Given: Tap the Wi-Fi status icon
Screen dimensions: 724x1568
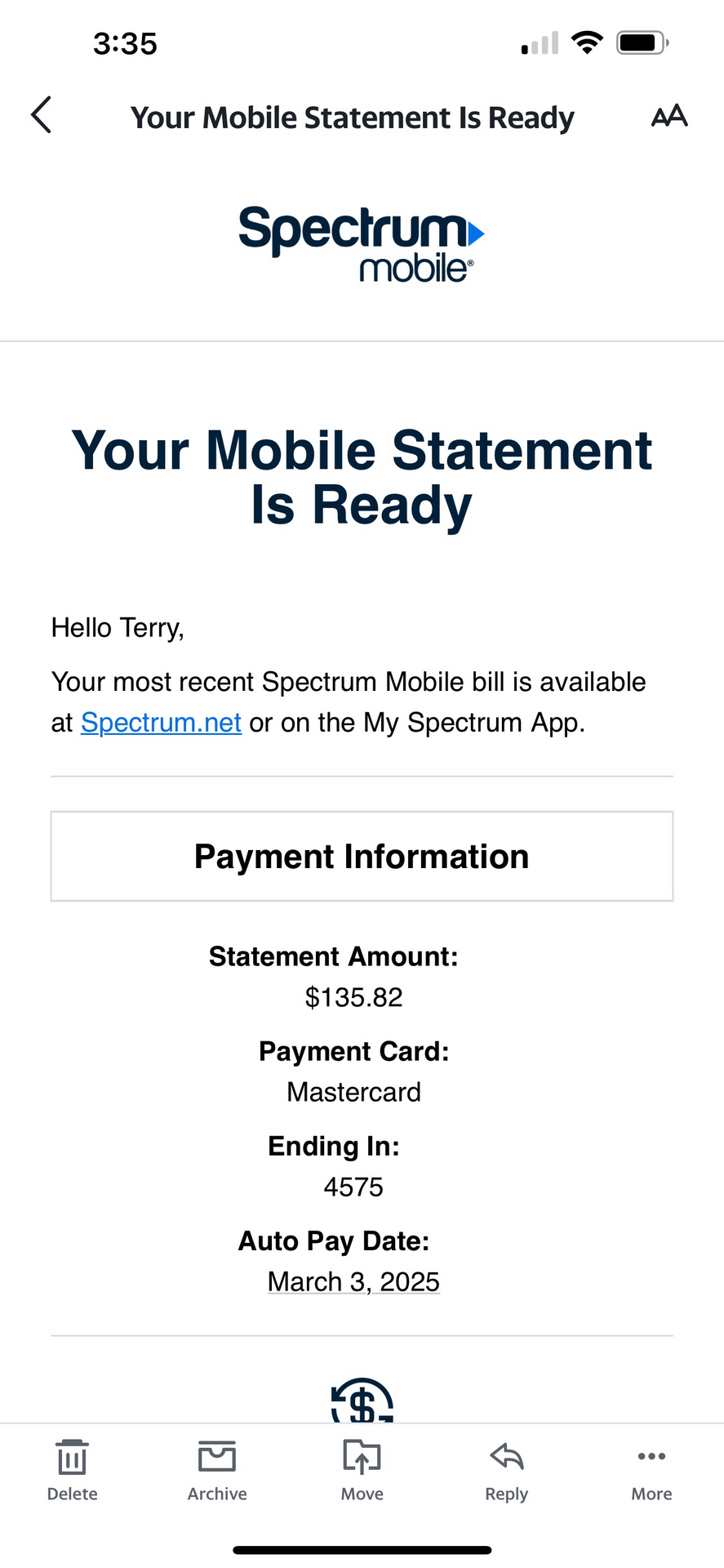Looking at the screenshot, I should 586,42.
